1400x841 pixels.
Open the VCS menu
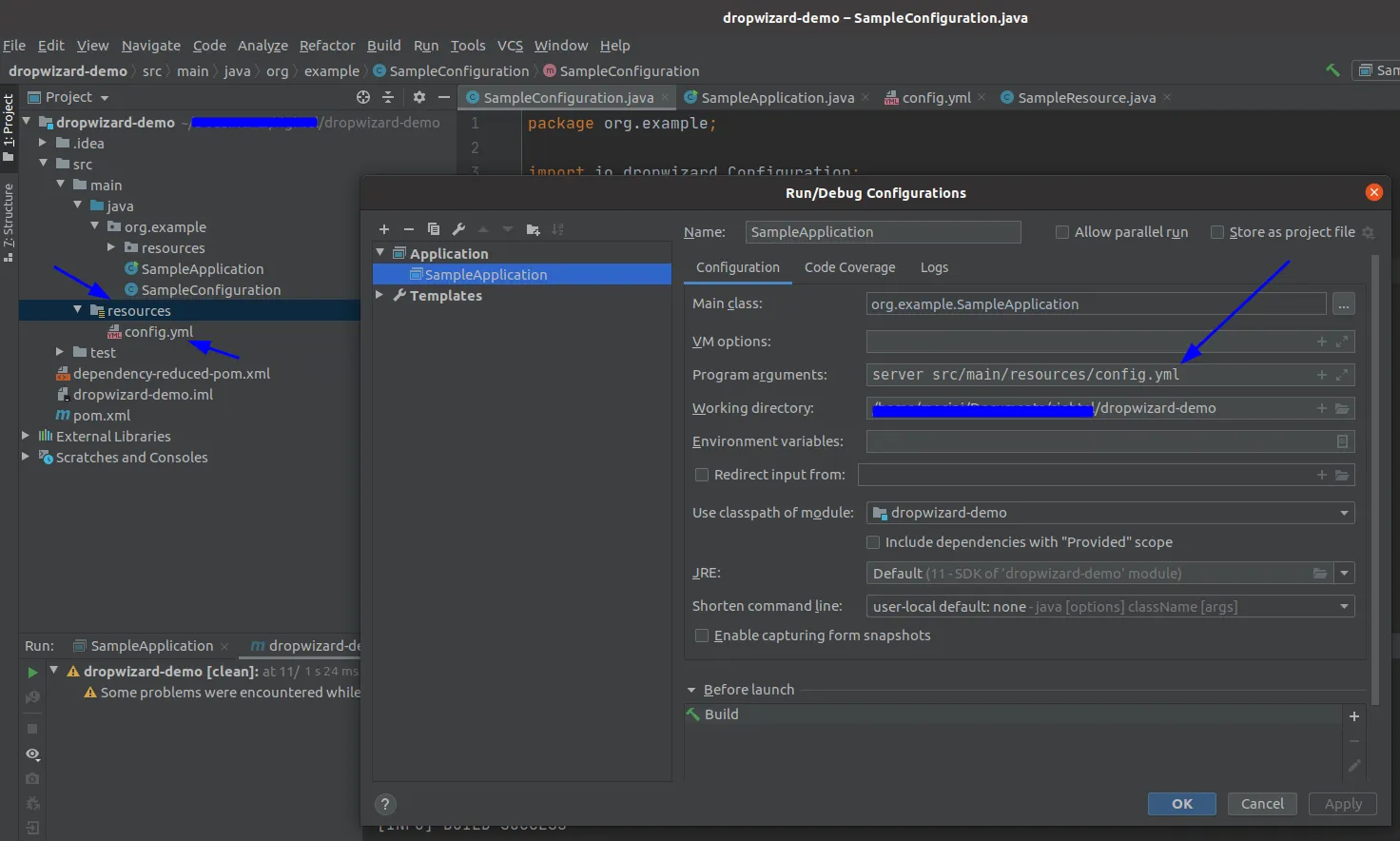click(510, 46)
